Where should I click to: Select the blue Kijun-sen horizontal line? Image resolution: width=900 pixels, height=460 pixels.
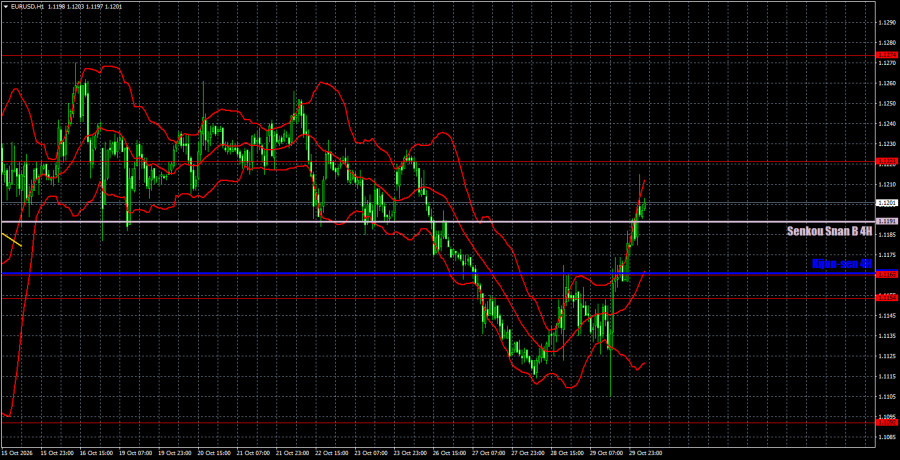tap(438, 274)
